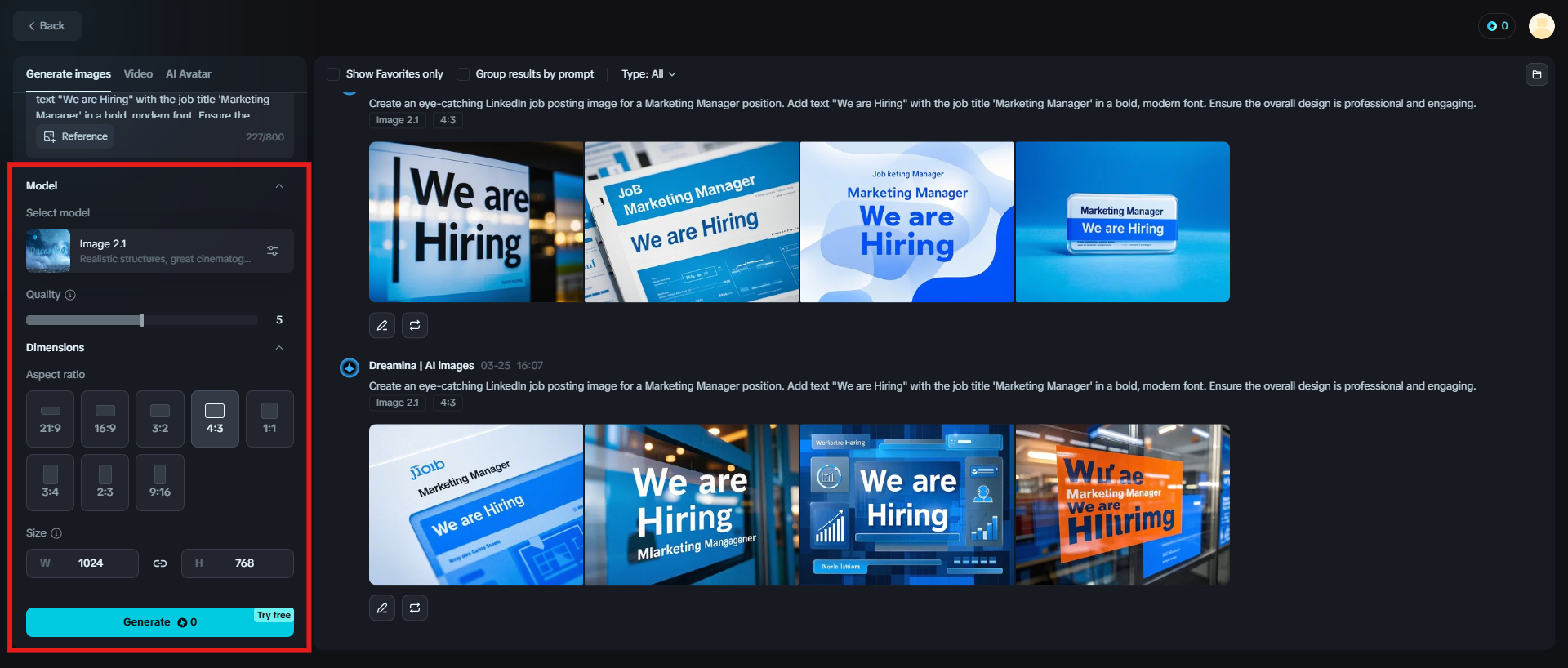The width and height of the screenshot is (1568, 668).
Task: Open the assets folder icon
Action: pos(1537,74)
